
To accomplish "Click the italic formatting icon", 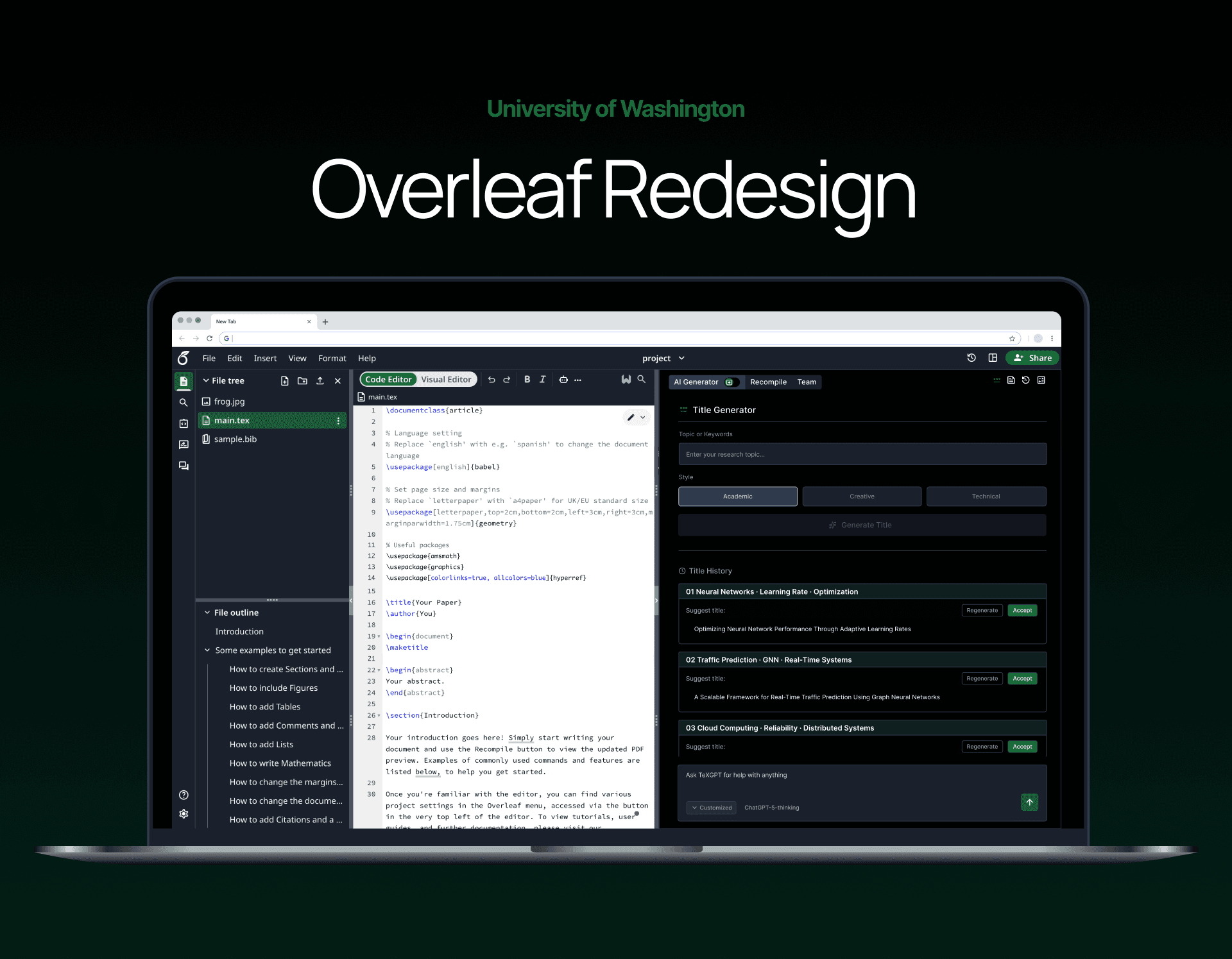I will click(x=543, y=379).
